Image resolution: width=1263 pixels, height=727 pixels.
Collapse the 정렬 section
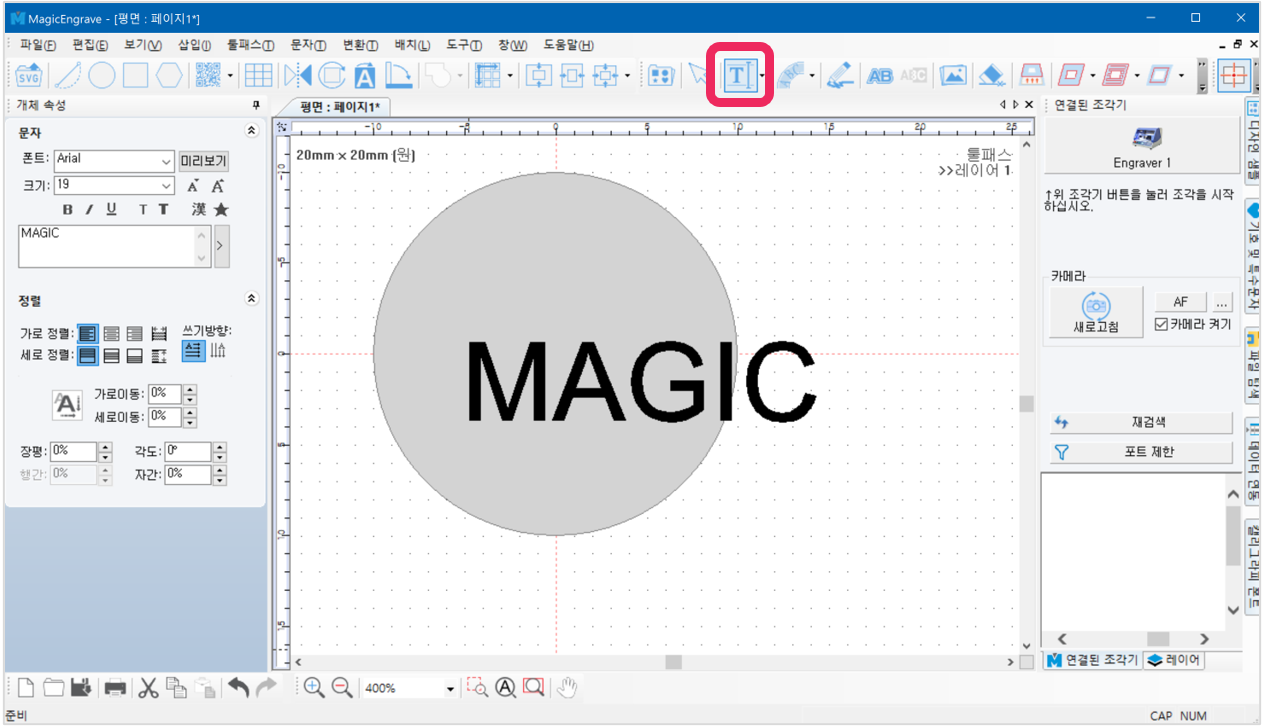pyautogui.click(x=251, y=299)
